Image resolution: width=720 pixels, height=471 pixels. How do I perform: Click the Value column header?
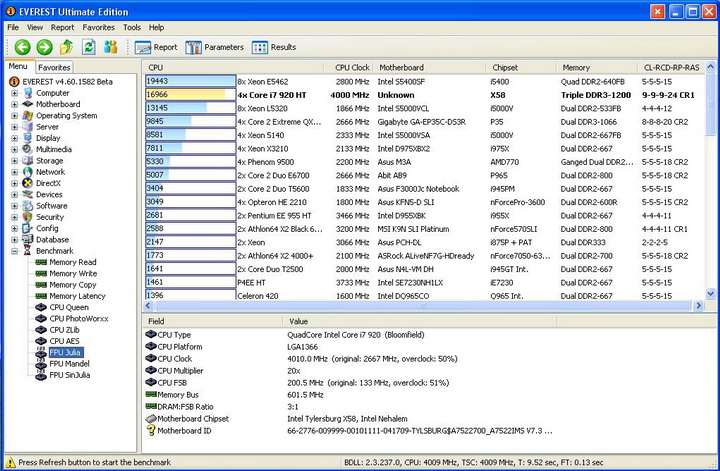click(420, 321)
